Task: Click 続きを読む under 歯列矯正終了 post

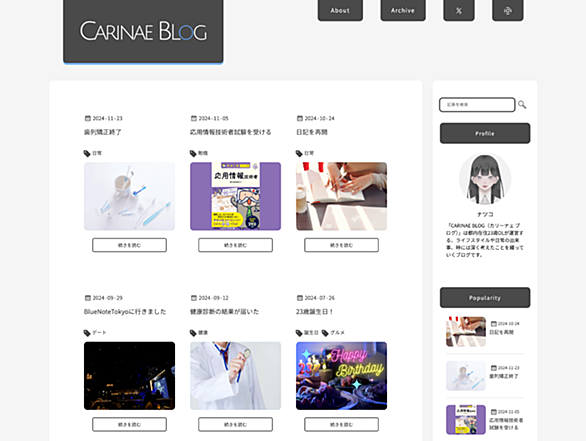Action: click(x=129, y=245)
